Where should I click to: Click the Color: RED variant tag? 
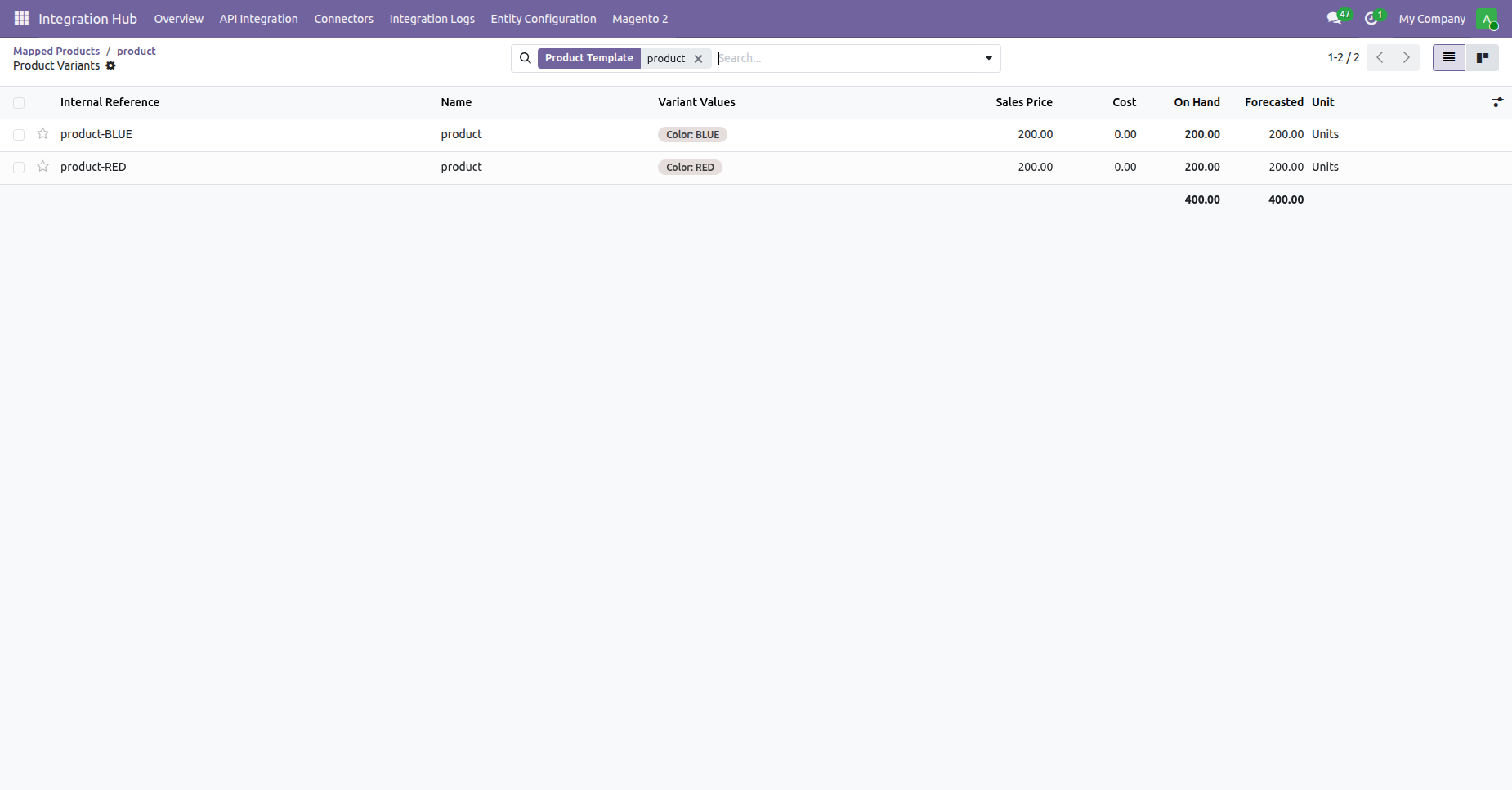690,168
